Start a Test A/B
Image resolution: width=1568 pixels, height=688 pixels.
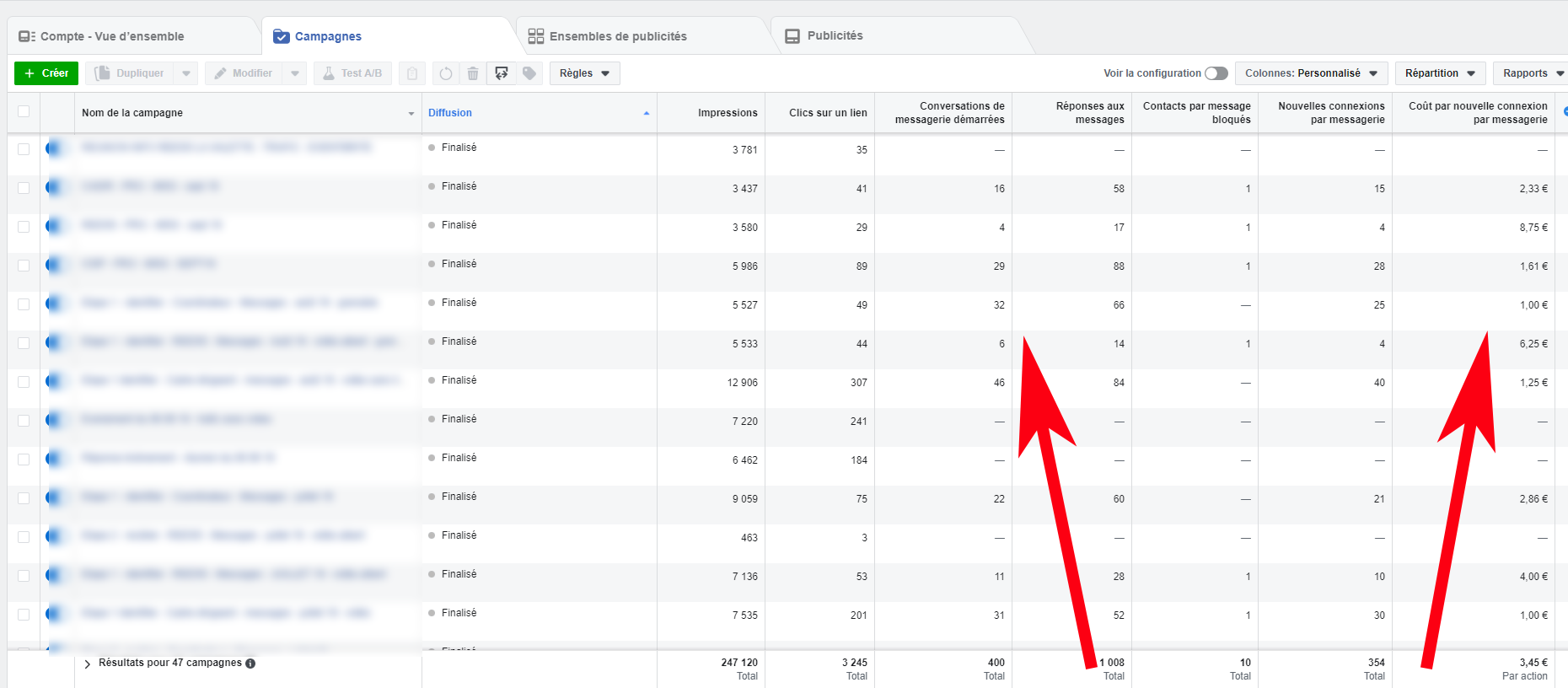coord(352,73)
